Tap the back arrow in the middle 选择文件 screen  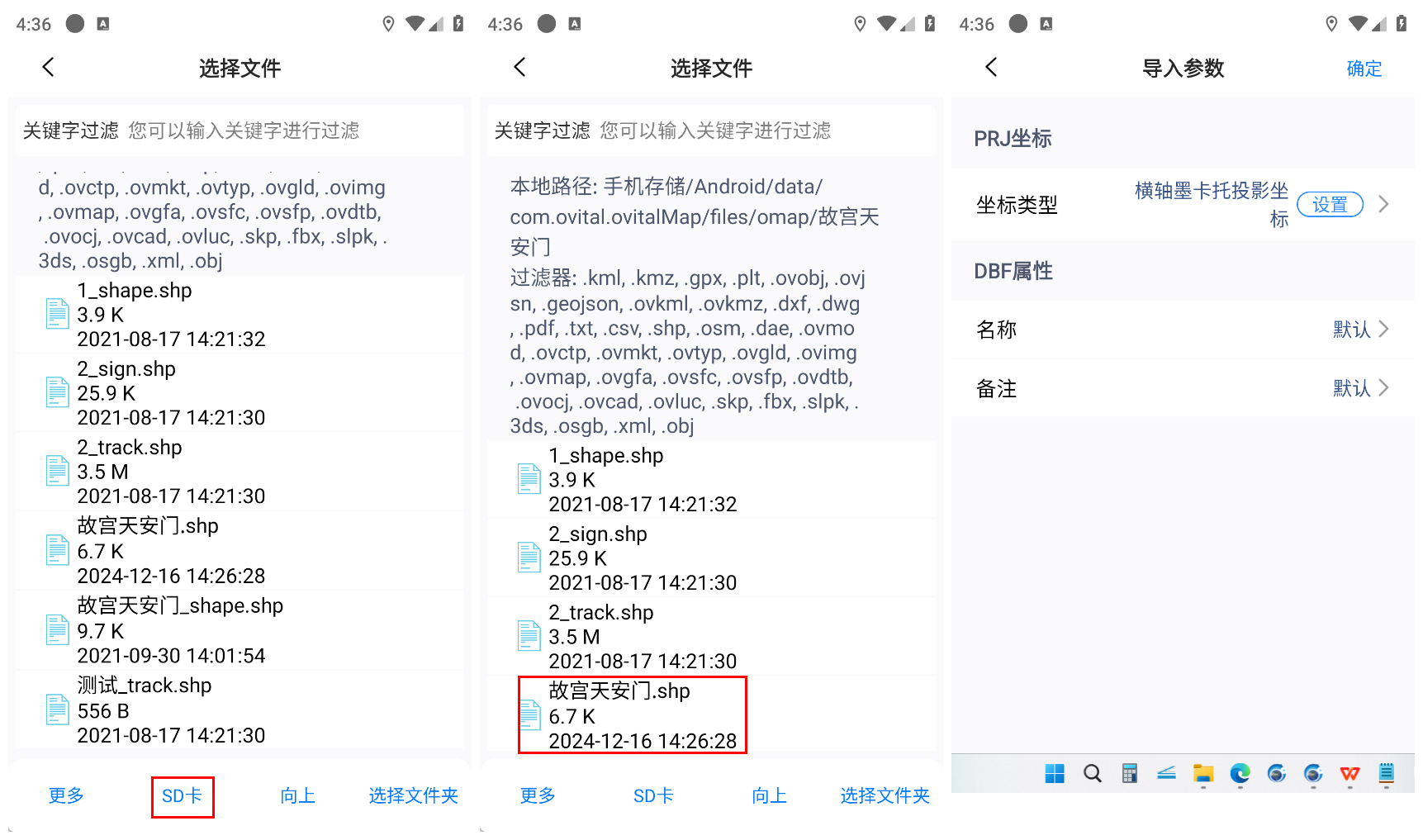coord(519,68)
